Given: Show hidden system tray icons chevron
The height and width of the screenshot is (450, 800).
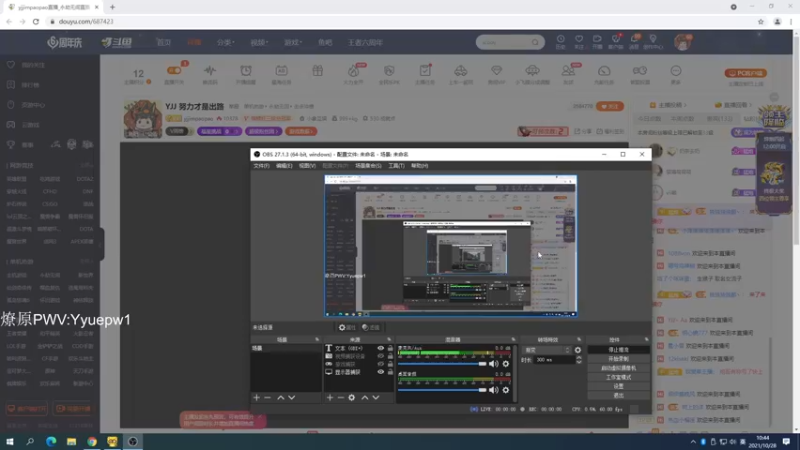Looking at the screenshot, I should (693, 442).
